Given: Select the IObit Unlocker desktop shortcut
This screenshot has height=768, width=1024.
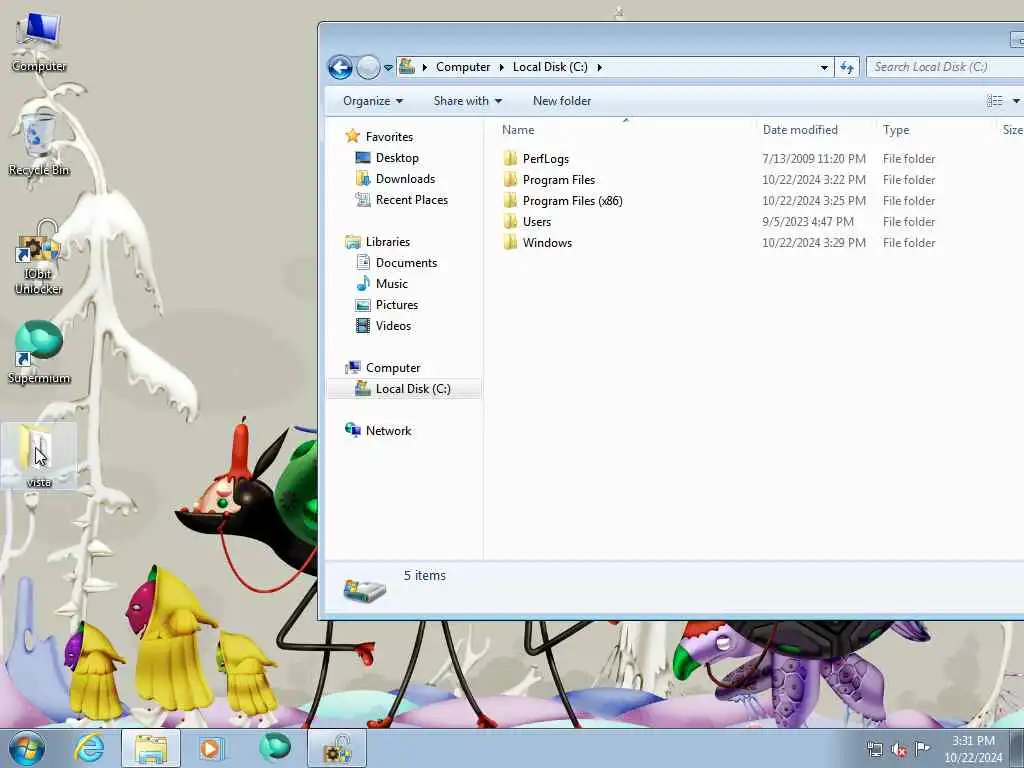Looking at the screenshot, I should coord(39,258).
